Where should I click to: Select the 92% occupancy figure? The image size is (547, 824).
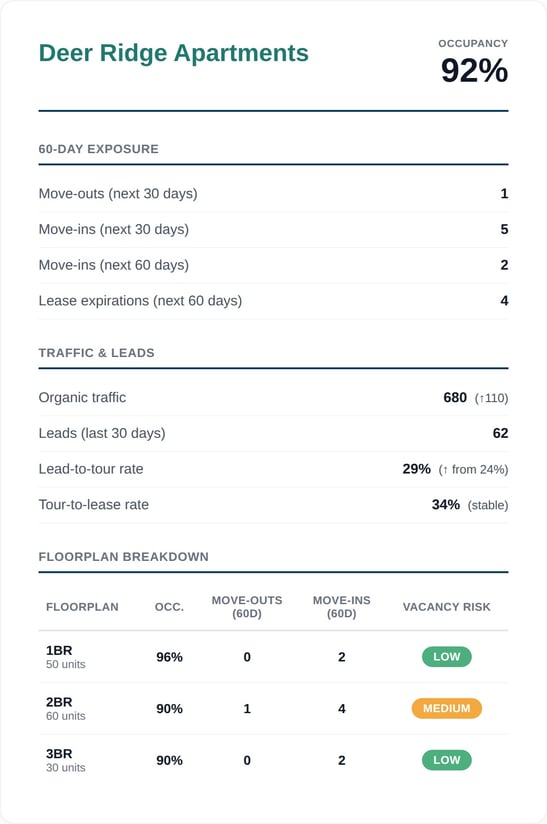pyautogui.click(x=474, y=70)
